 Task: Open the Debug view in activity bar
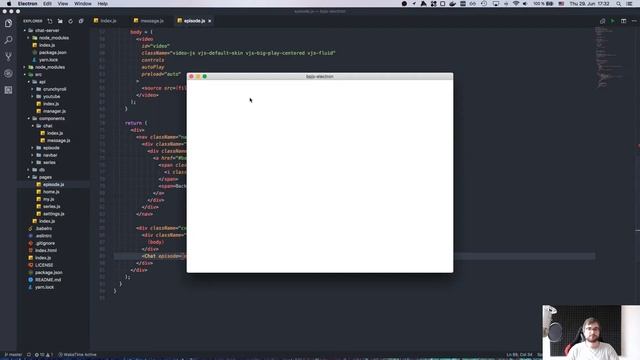click(8, 73)
